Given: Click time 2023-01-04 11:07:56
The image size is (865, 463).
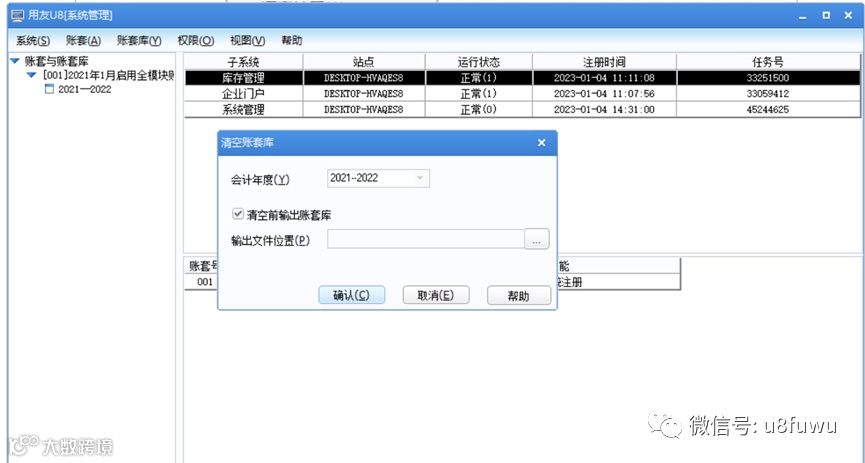Looking at the screenshot, I should [x=604, y=94].
